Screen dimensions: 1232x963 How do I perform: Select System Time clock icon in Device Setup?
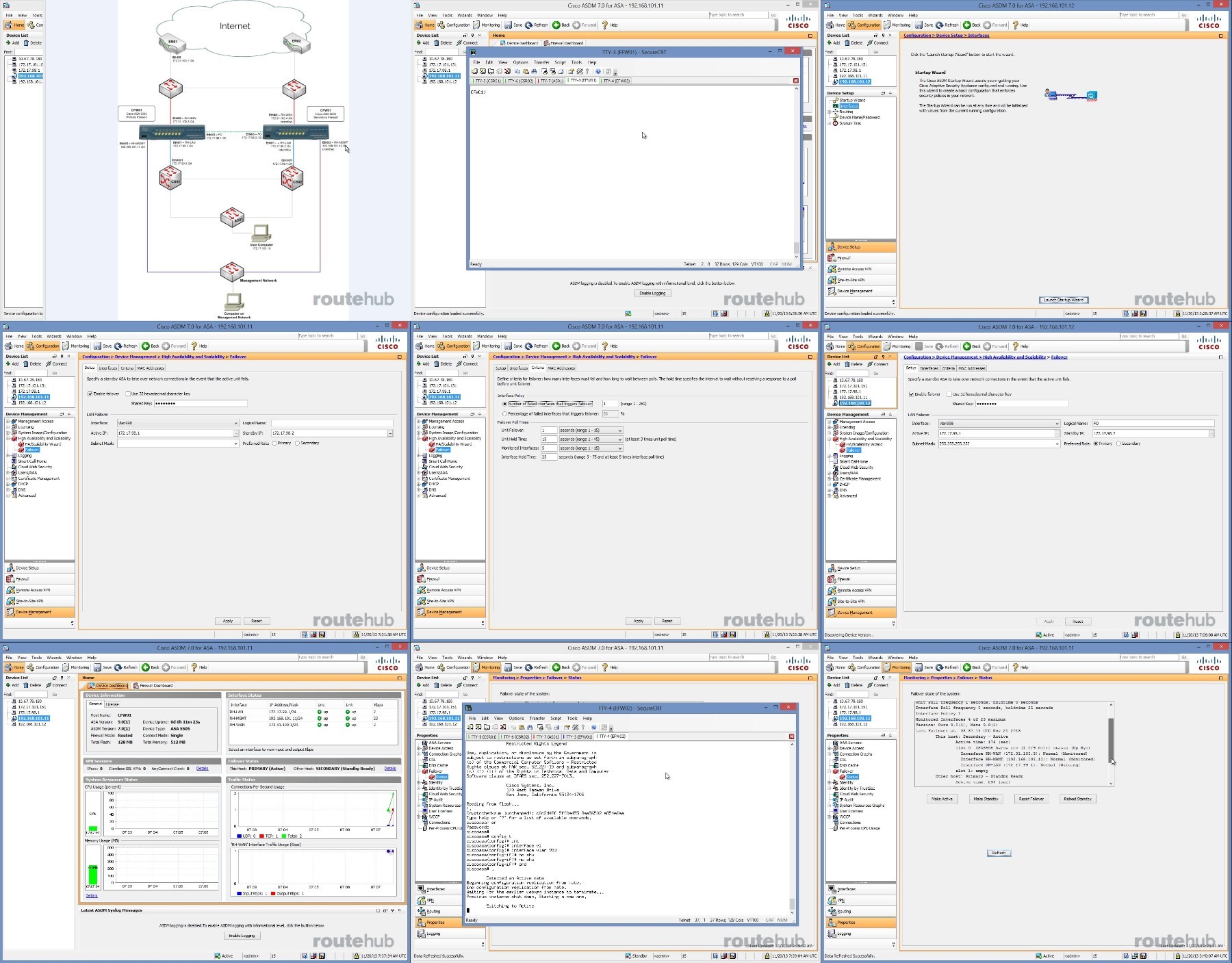click(835, 123)
